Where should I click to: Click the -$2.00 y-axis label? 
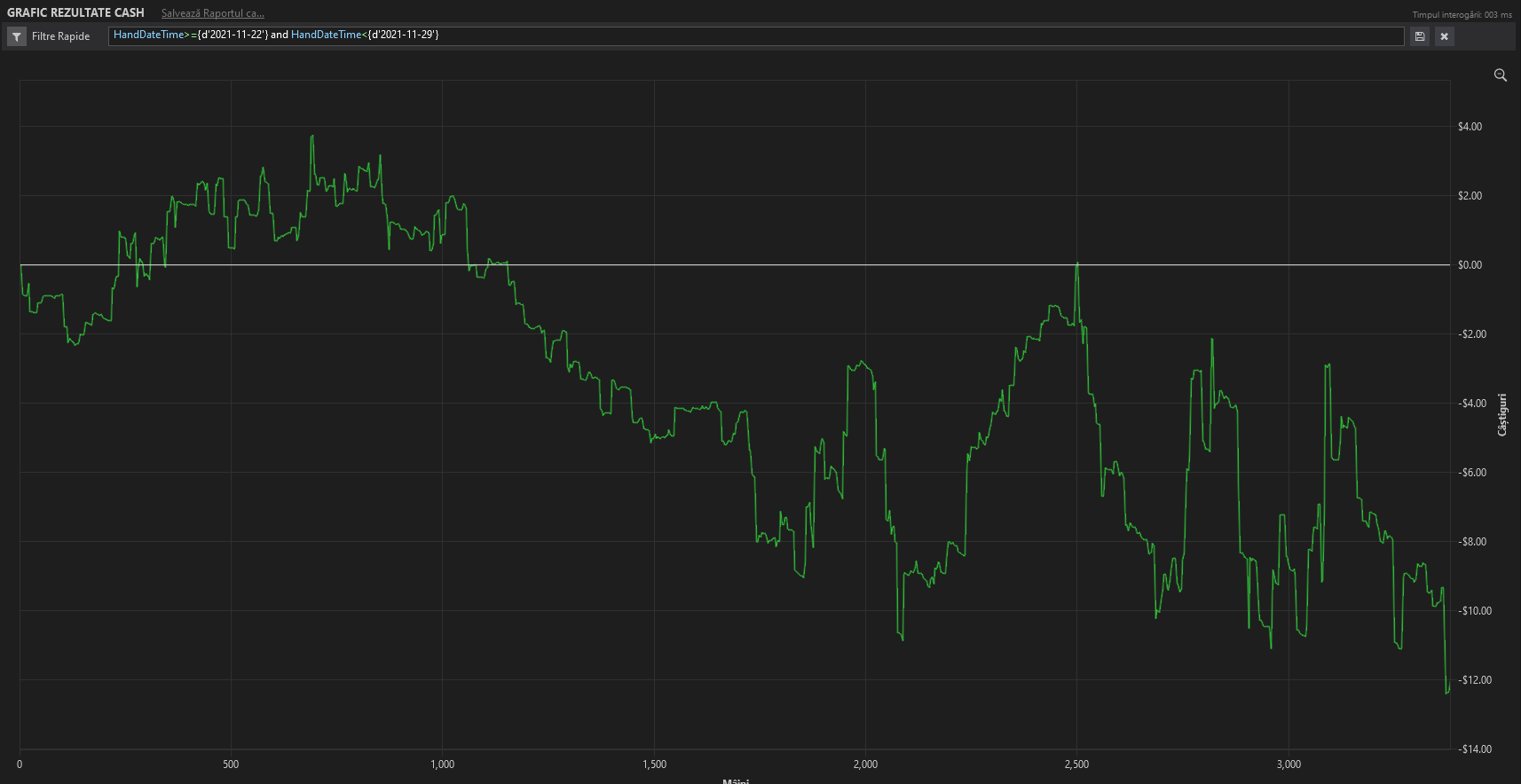click(1471, 334)
